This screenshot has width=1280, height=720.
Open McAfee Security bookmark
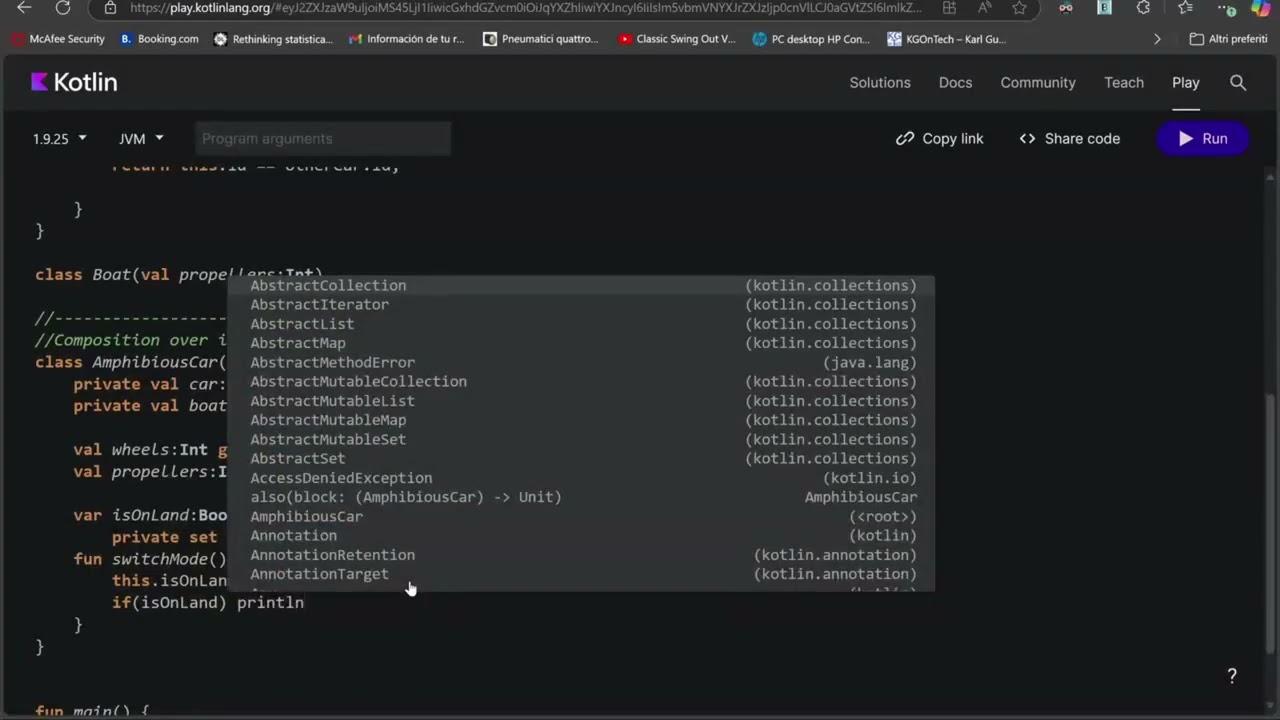[x=57, y=39]
